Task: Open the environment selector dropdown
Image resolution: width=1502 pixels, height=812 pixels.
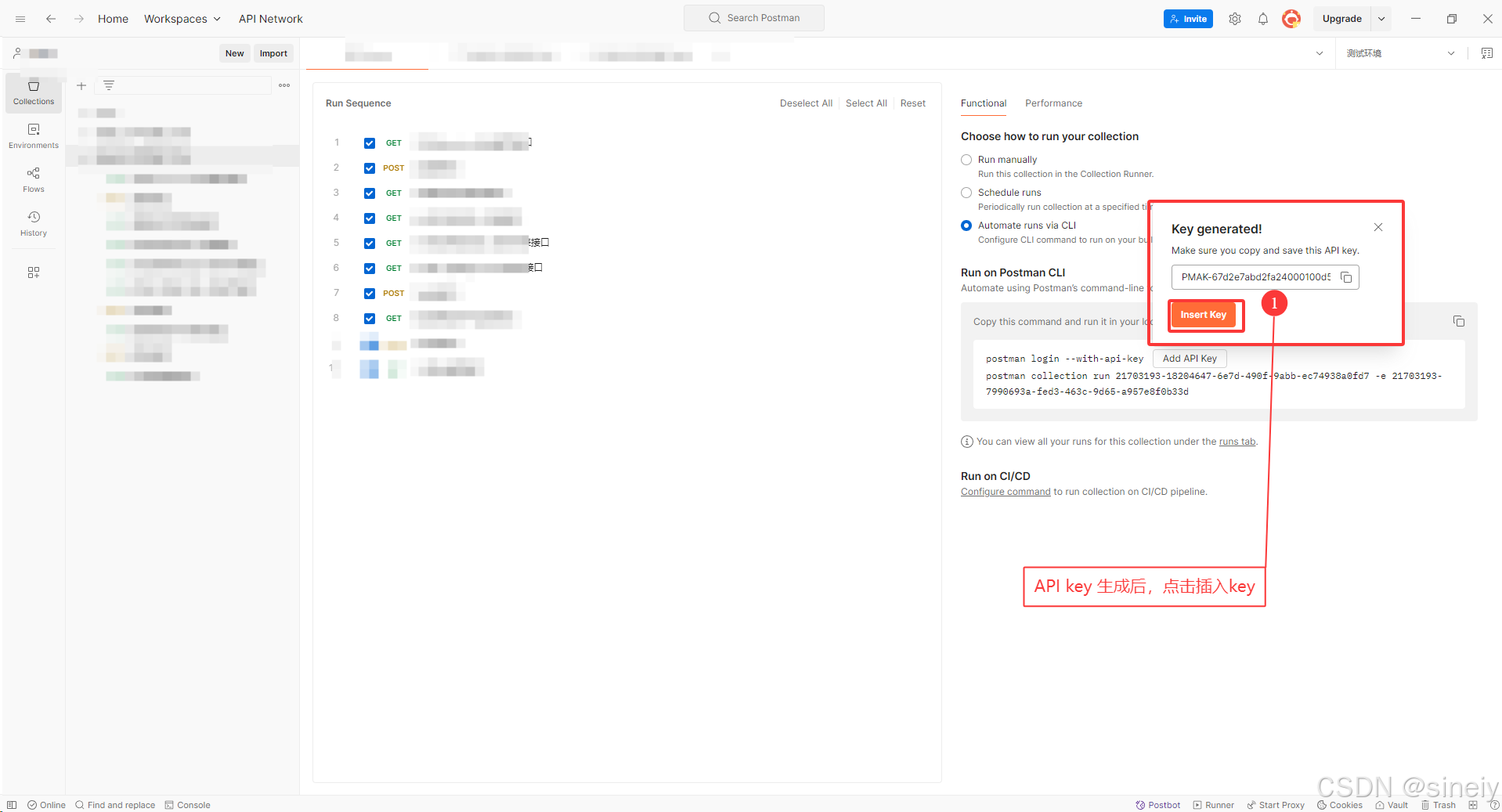Action: tap(1401, 53)
